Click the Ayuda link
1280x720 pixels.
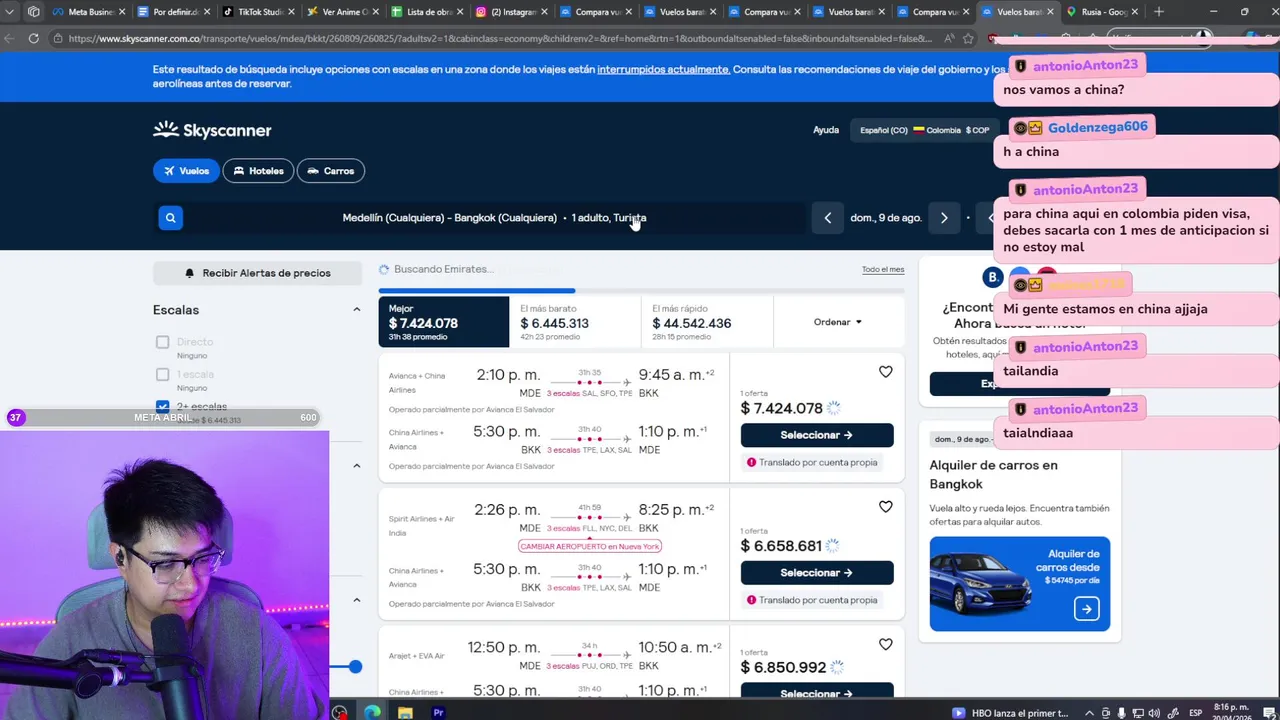[826, 130]
